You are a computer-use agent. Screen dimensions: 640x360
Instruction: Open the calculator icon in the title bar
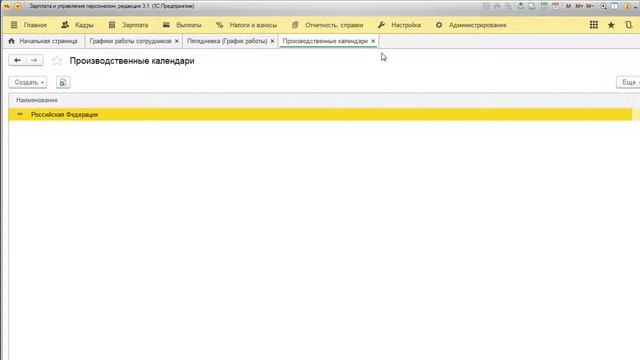pos(544,6)
